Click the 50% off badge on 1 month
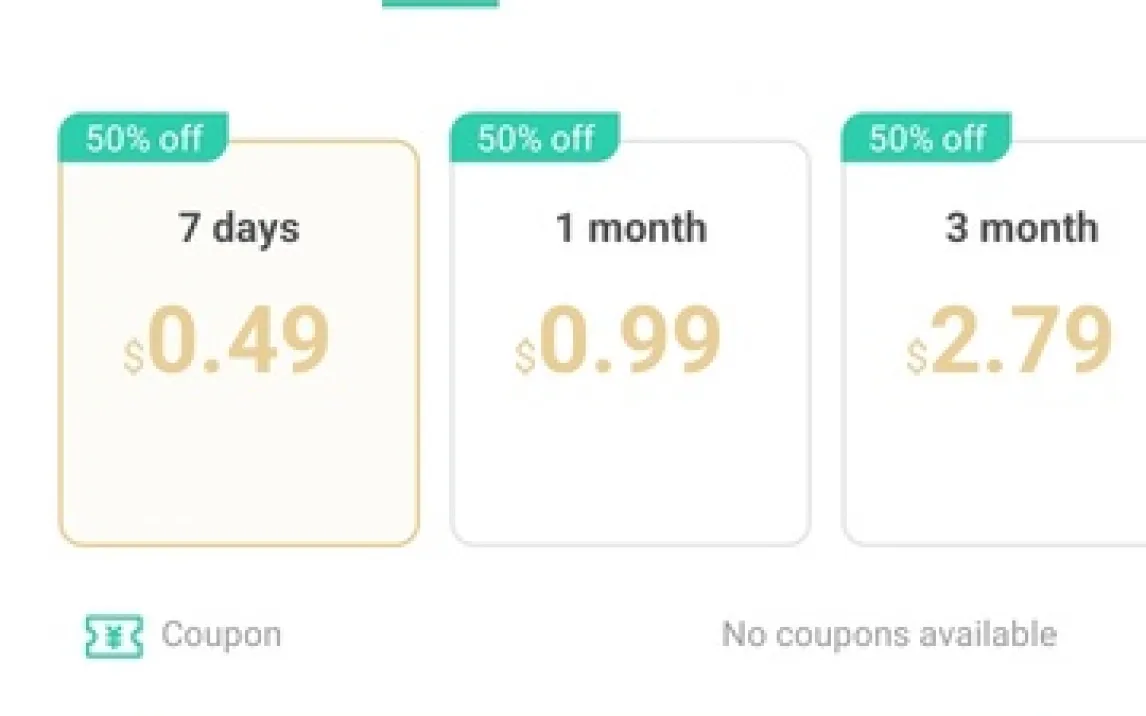The image size is (1146, 716). pos(535,138)
